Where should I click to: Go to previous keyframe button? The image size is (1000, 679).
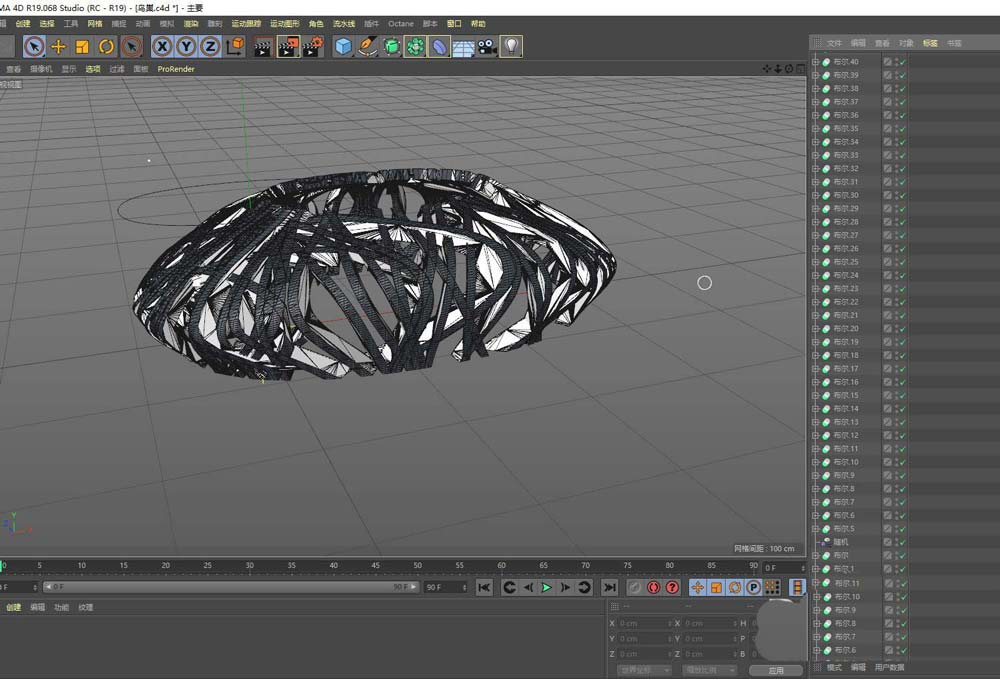[509, 587]
